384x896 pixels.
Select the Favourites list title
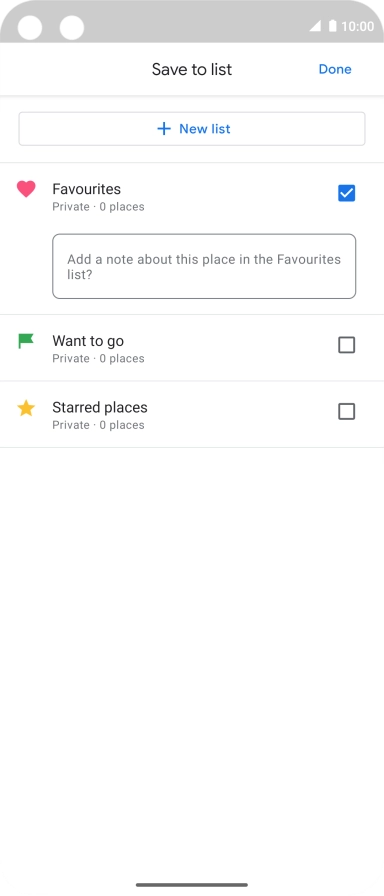click(x=86, y=189)
